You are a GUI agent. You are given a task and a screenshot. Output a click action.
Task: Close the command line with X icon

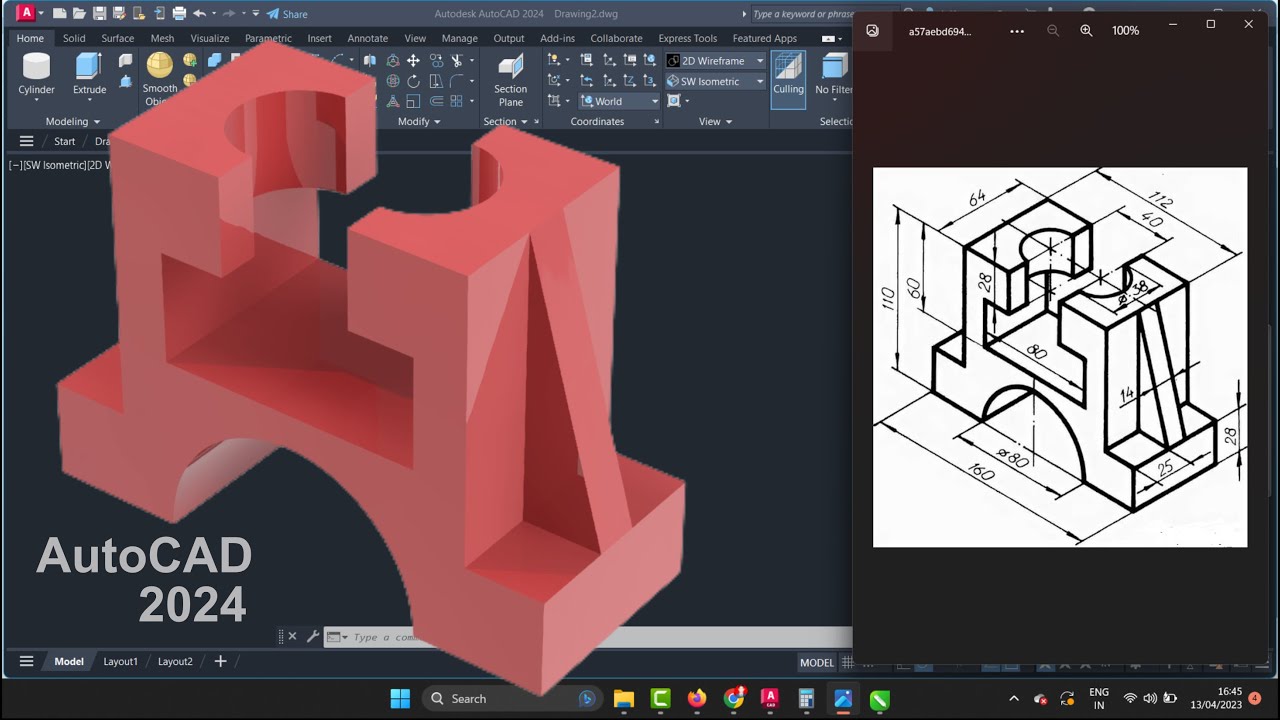[292, 636]
